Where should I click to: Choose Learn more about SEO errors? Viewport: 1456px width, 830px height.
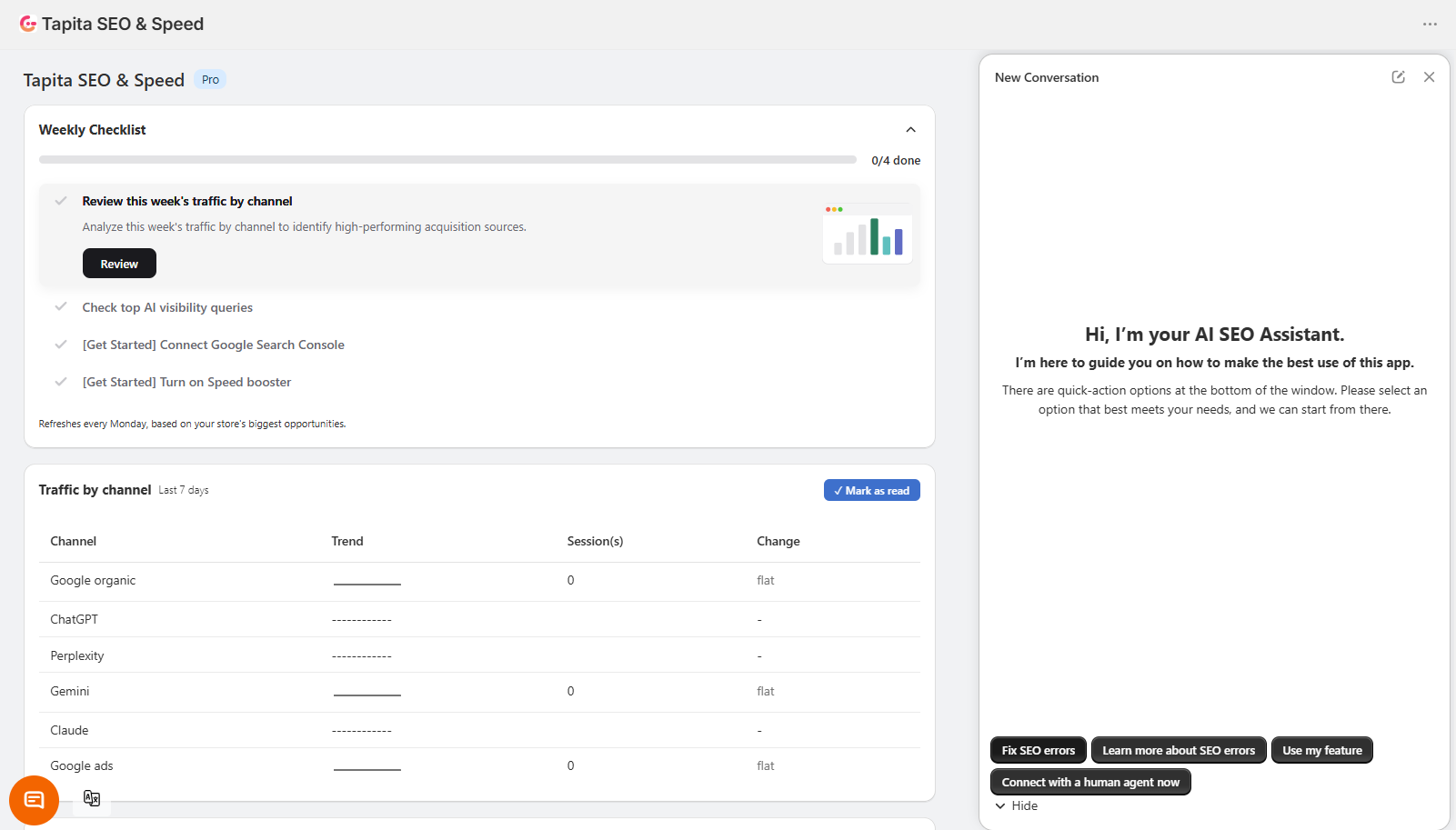tap(1179, 750)
